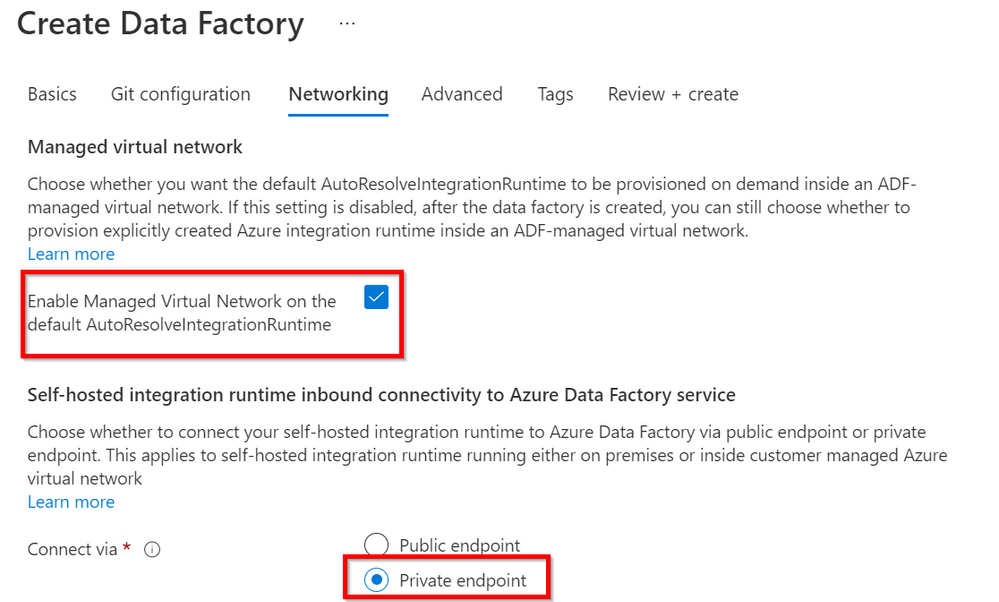Click the 'Managed virtual network' section heading
The width and height of the screenshot is (999, 602).
[135, 147]
